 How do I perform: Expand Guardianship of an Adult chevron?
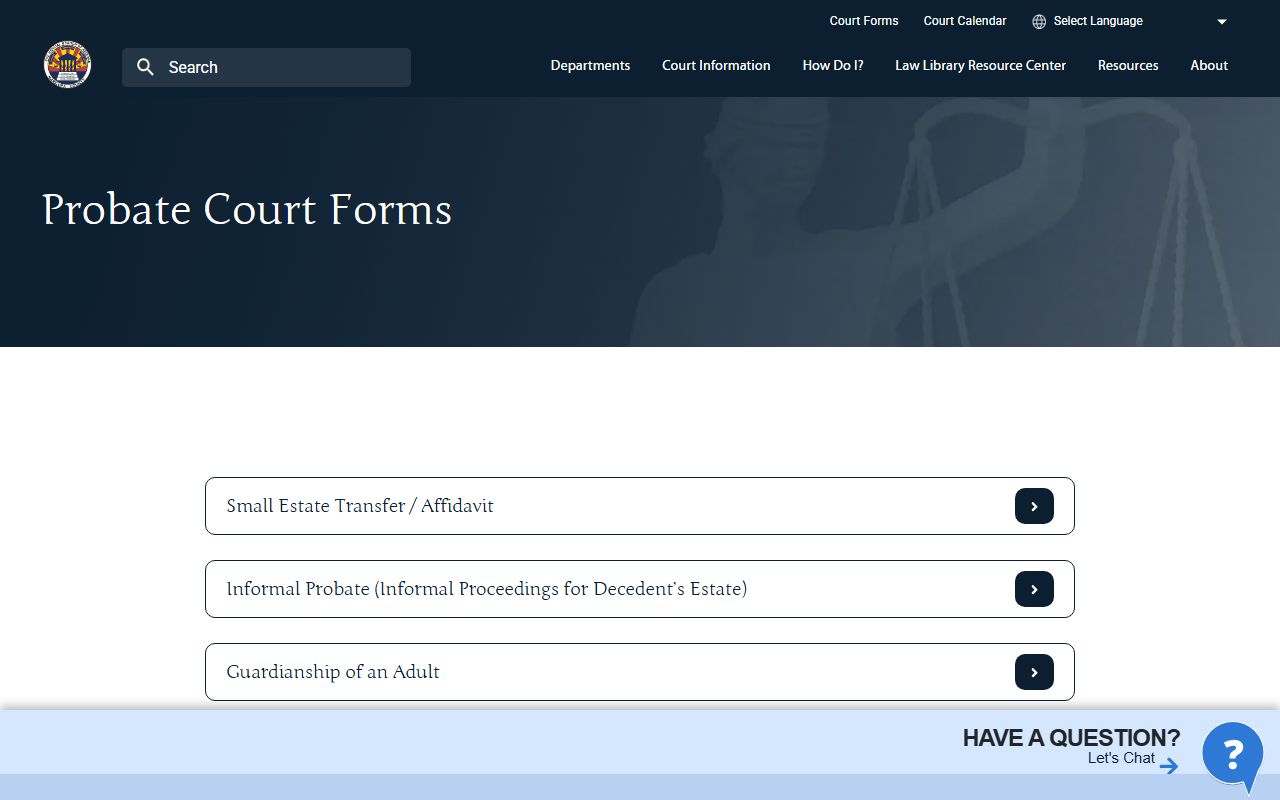click(1034, 672)
